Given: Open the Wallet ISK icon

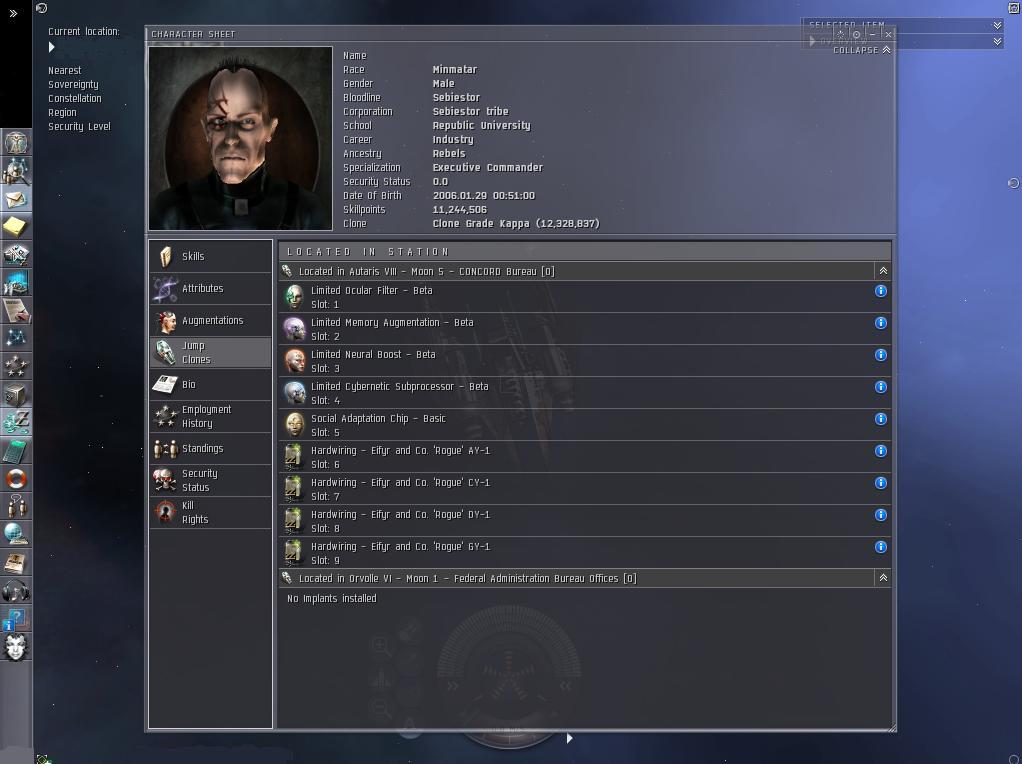Looking at the screenshot, I should tap(16, 422).
